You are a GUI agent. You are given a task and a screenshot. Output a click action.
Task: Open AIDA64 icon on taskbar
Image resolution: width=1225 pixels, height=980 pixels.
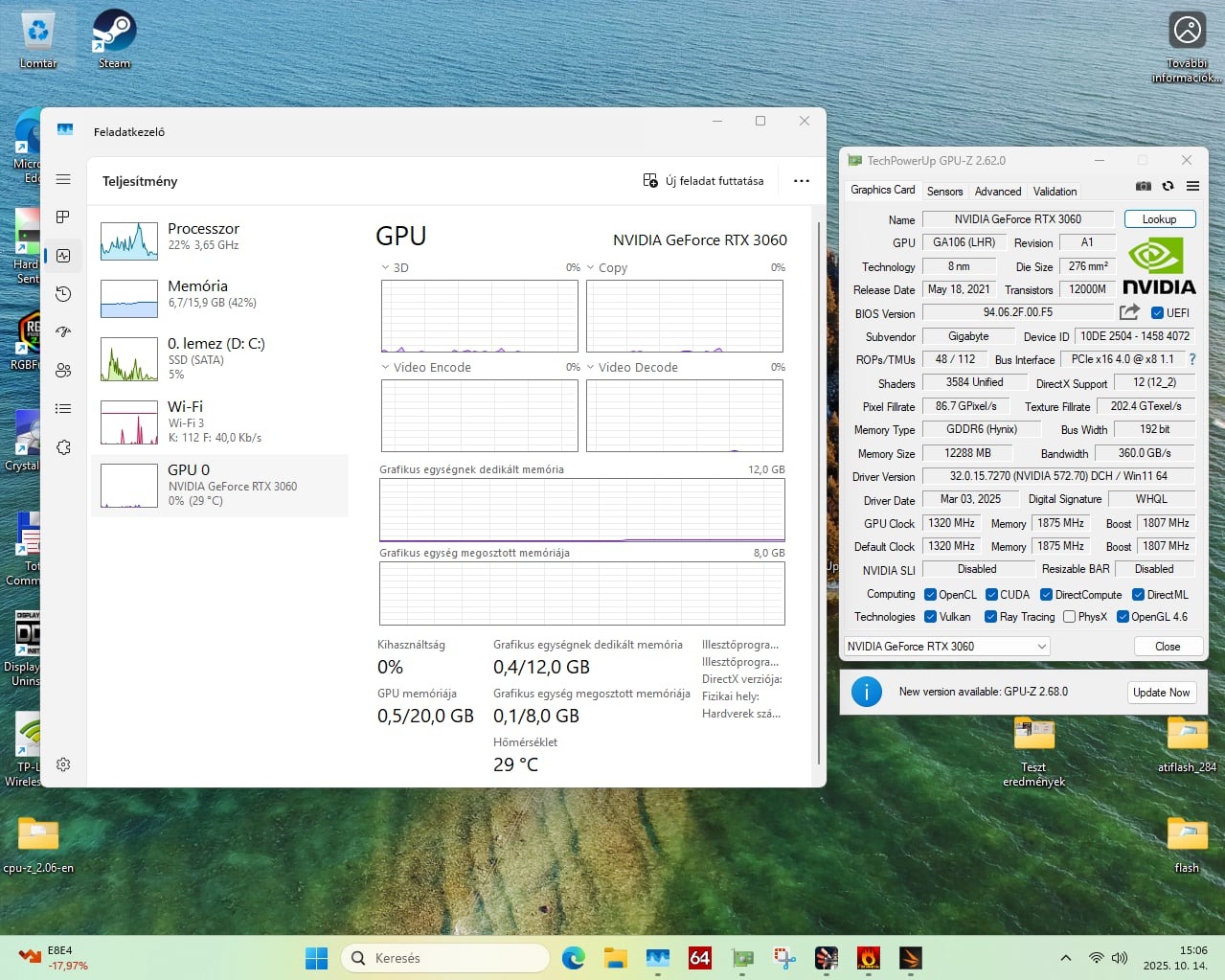pos(700,958)
